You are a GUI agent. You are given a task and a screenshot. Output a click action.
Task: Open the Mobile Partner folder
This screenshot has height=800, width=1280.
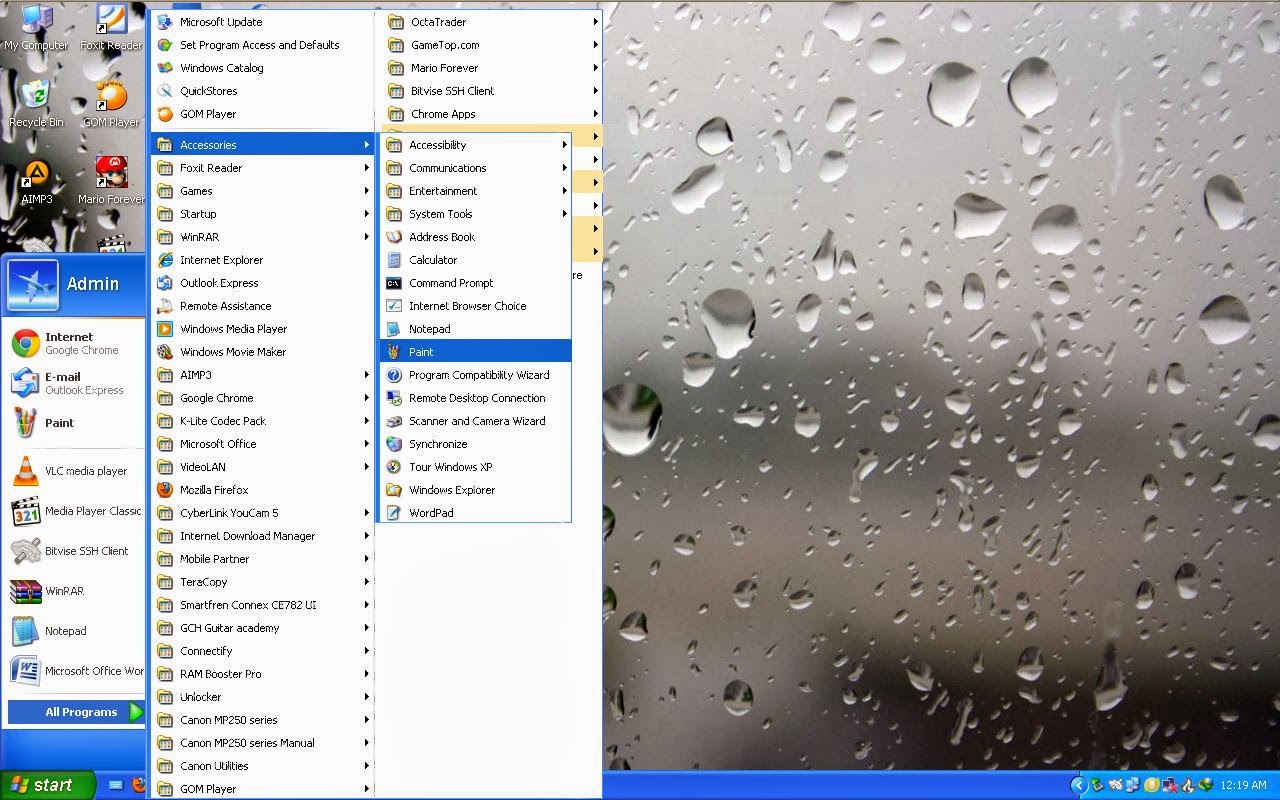262,559
